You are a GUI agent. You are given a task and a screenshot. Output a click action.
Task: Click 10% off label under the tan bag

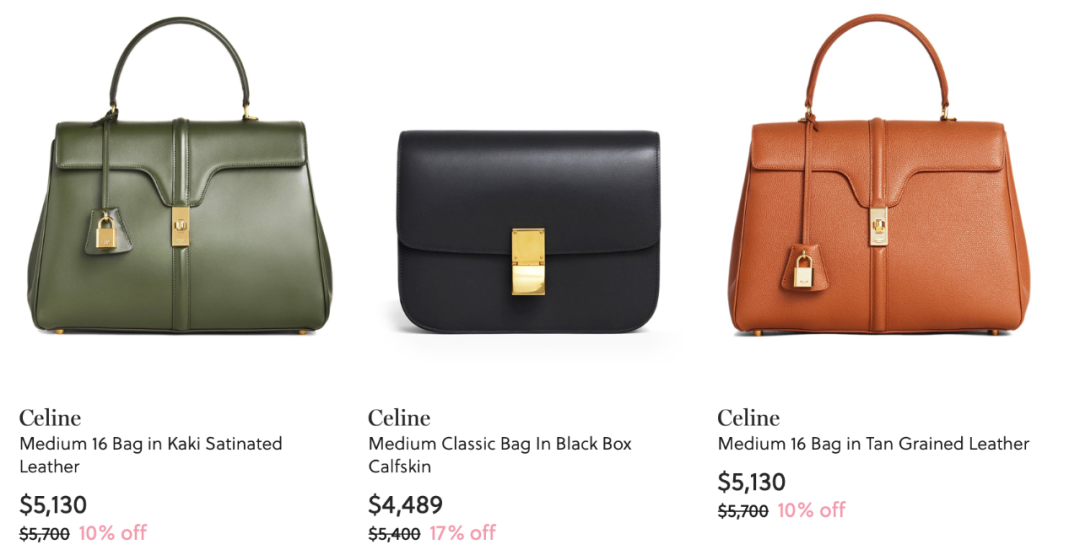tap(811, 510)
